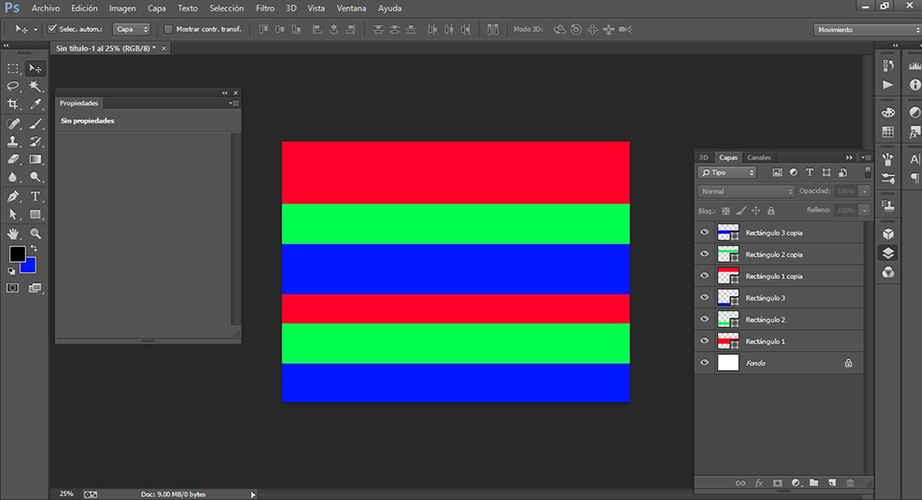Select the Magic Wand tool

(35, 86)
